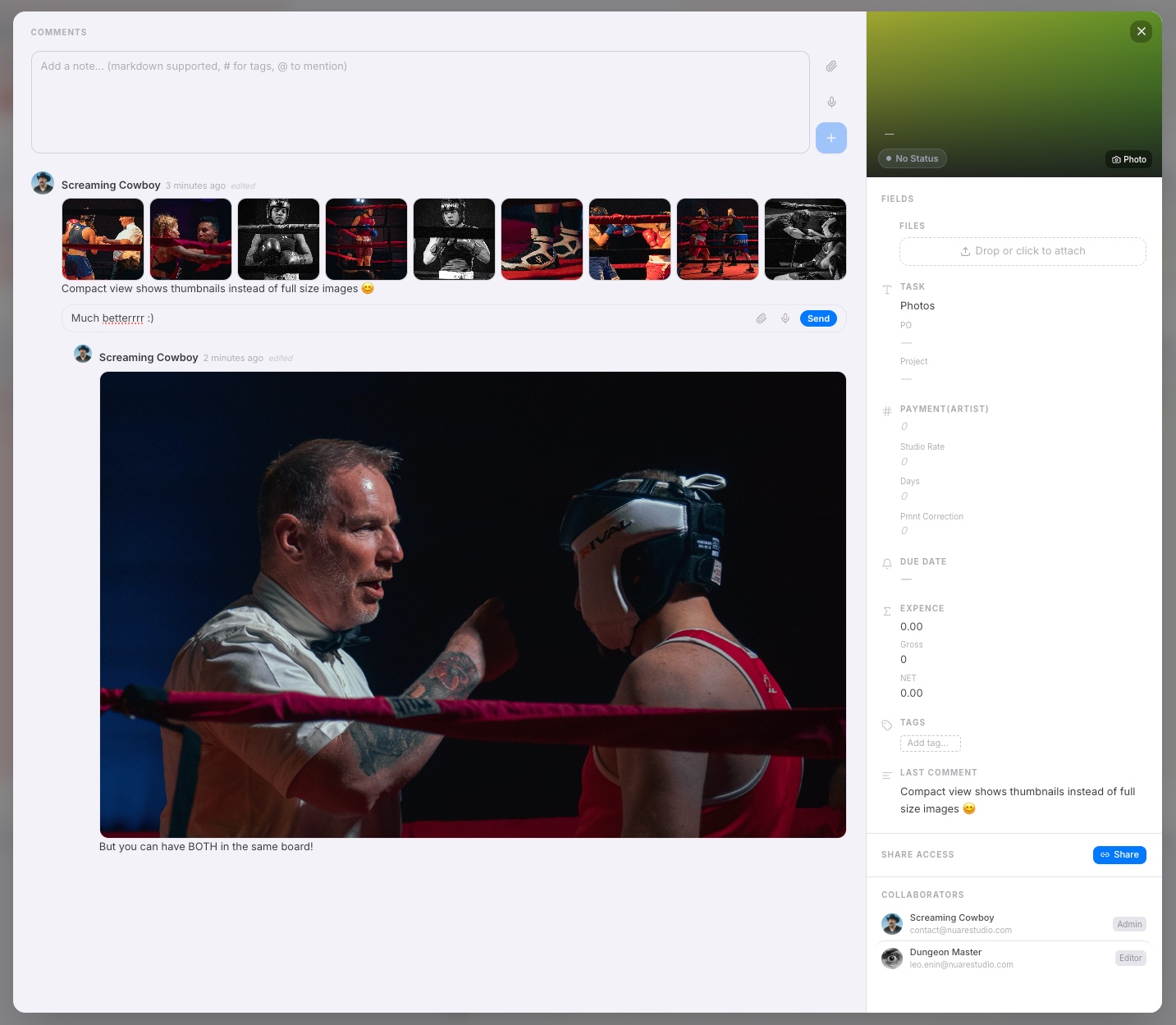Close the card detail panel
The image size is (1176, 1025).
click(x=1141, y=31)
